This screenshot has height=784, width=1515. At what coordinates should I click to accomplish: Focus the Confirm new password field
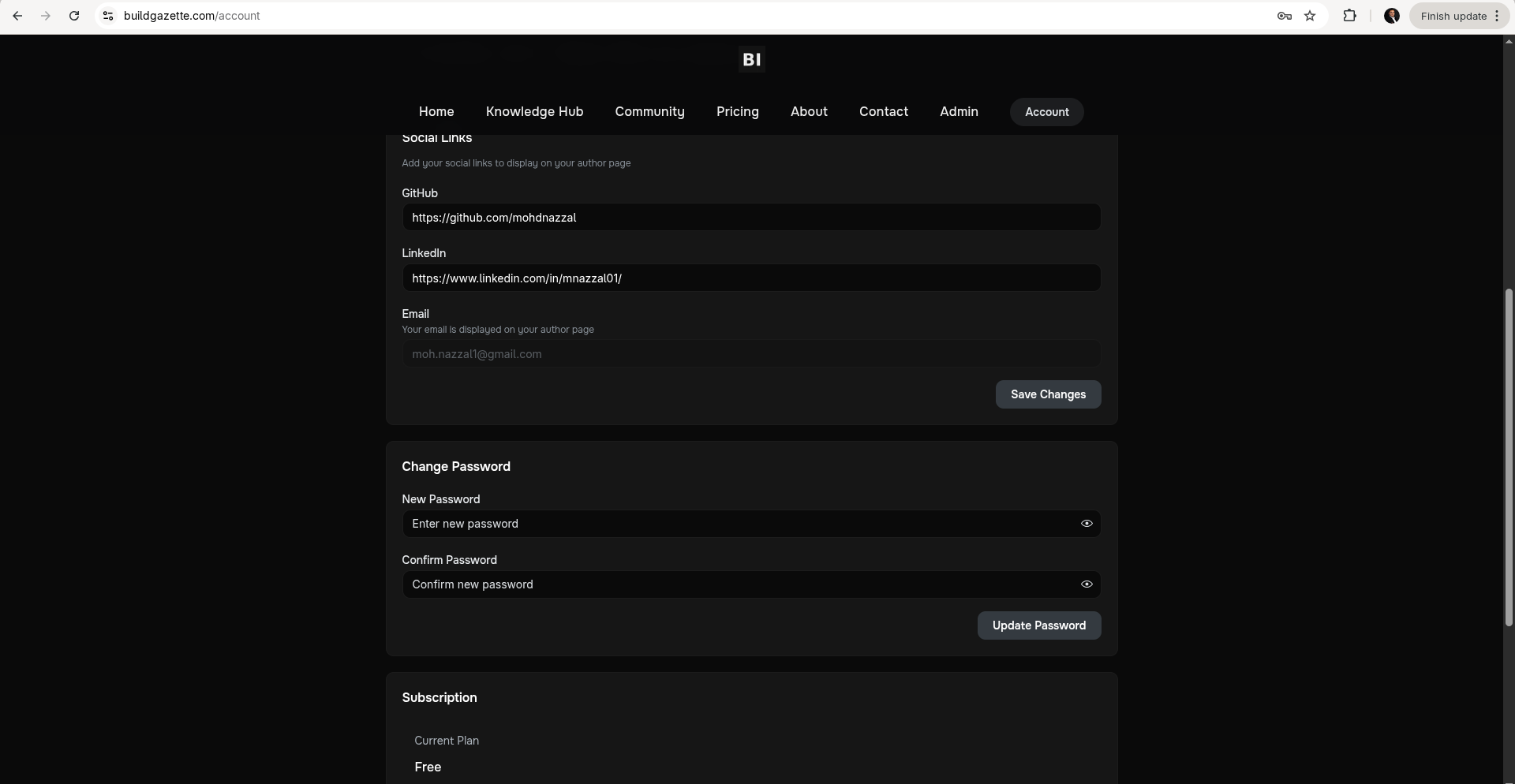(x=751, y=584)
